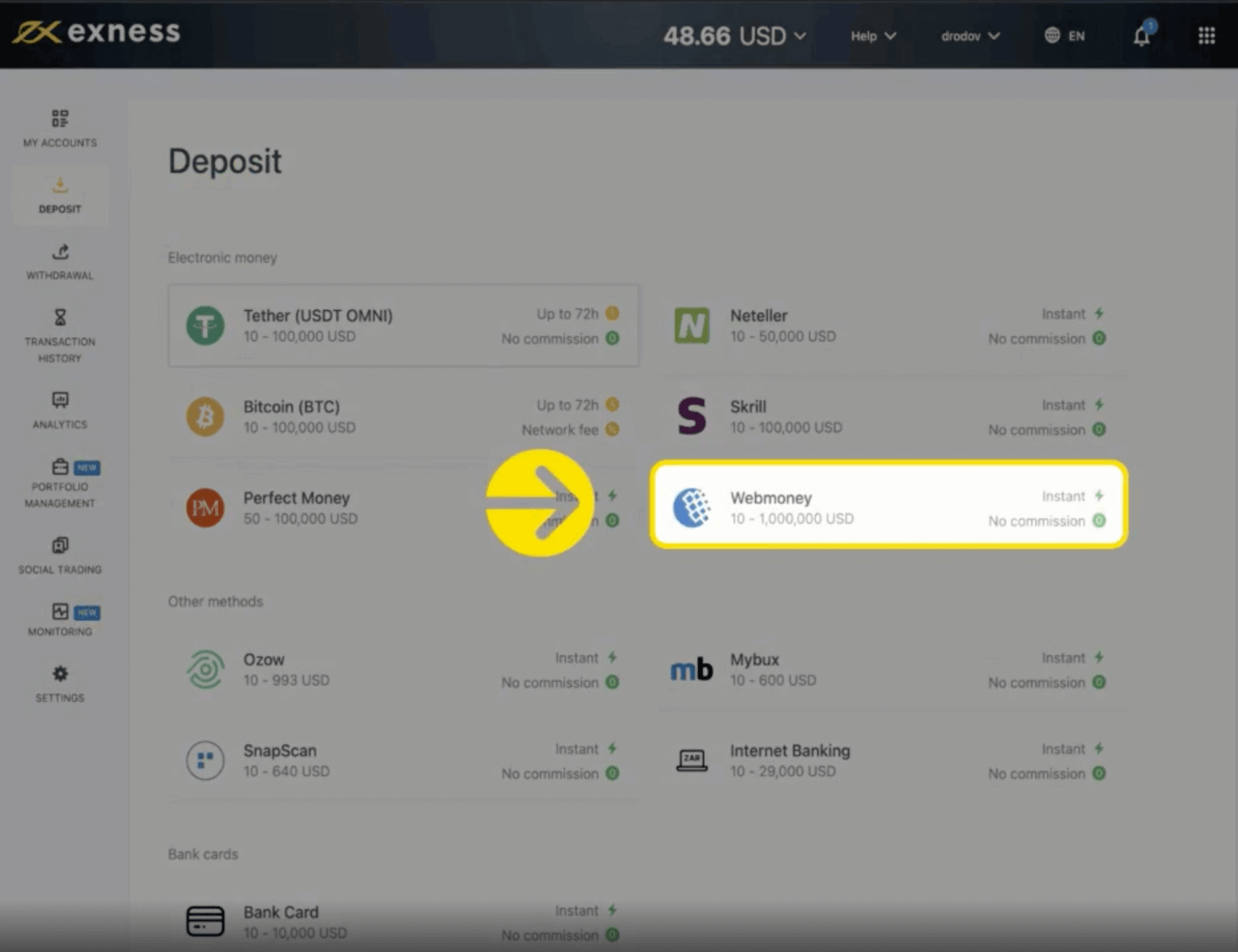Open the drodov account dropdown
This screenshot has width=1238, height=952.
coord(970,36)
